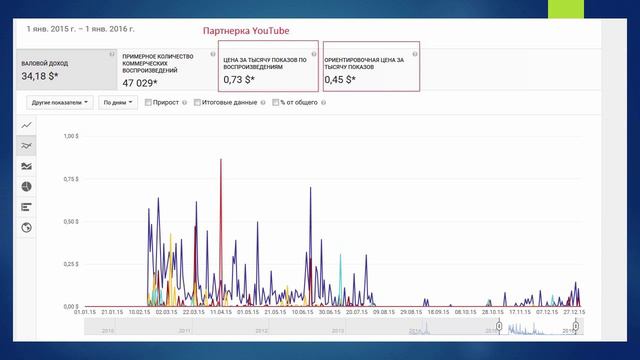Select the multi-line chart view icon
The width and height of the screenshot is (640, 360).
26,146
